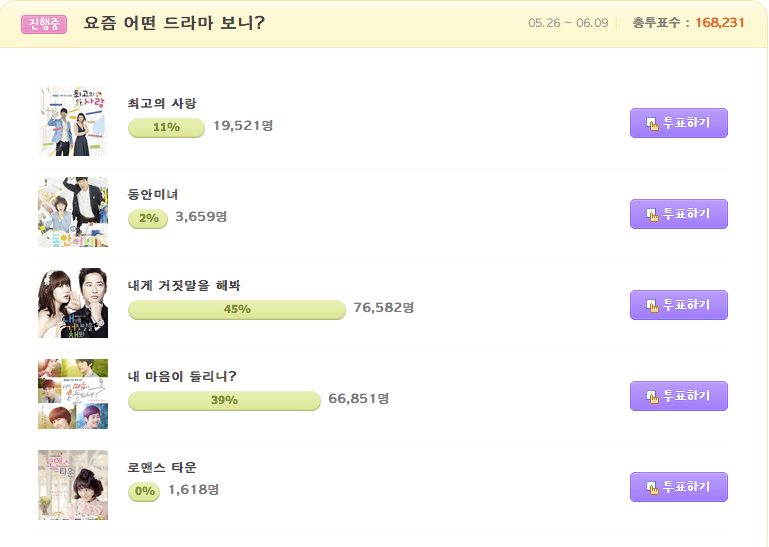Select the drama title 최고의 사랑
Viewport: 769px width, 547px height.
click(x=162, y=104)
